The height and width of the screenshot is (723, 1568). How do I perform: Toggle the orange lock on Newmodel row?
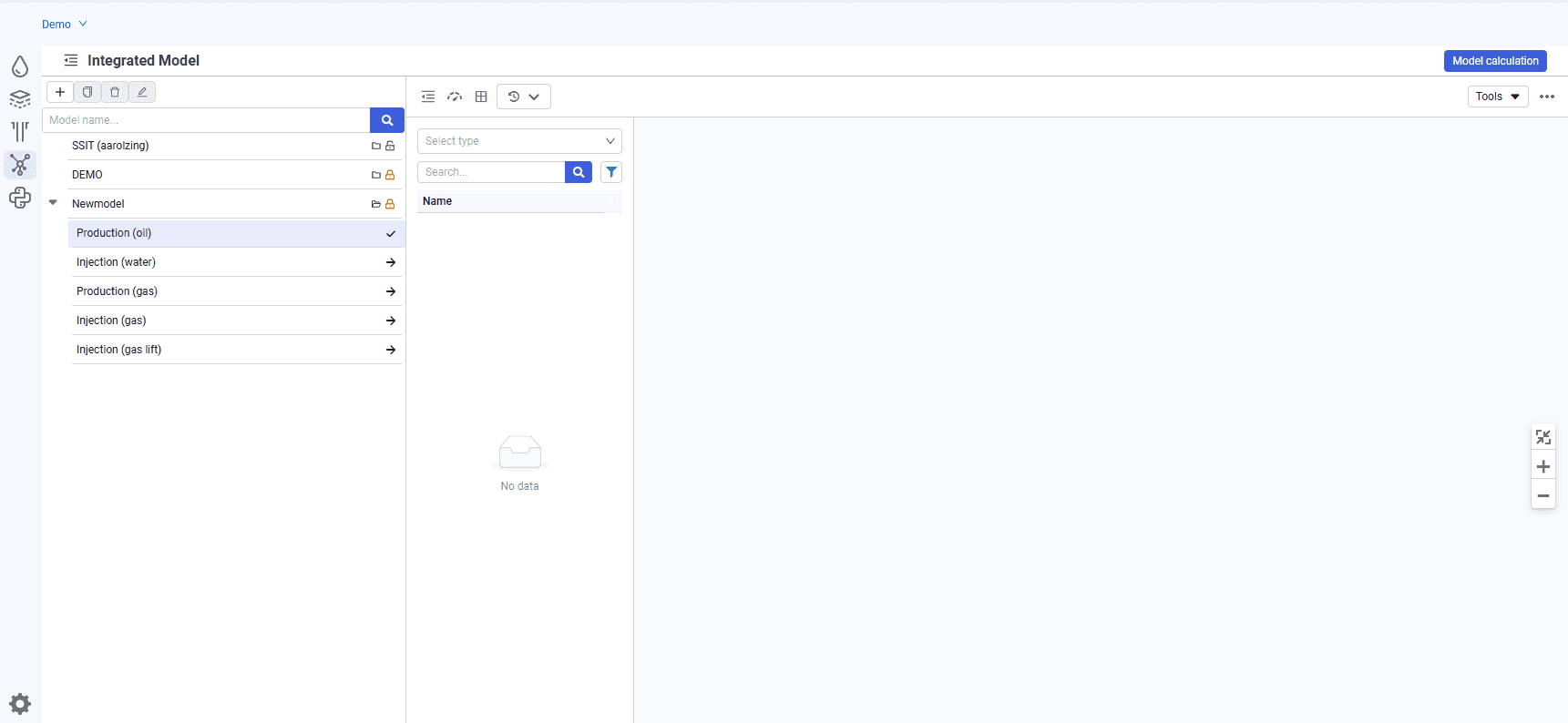pyautogui.click(x=390, y=204)
